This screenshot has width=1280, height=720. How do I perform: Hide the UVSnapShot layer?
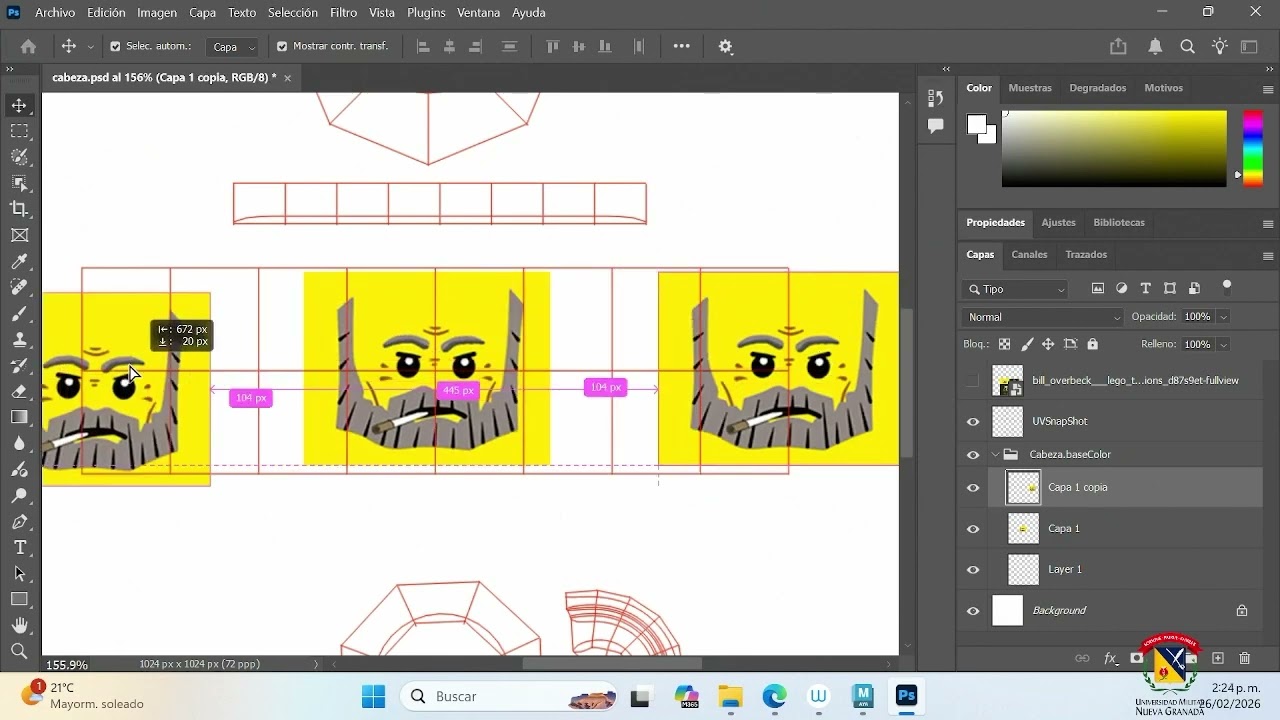973,422
